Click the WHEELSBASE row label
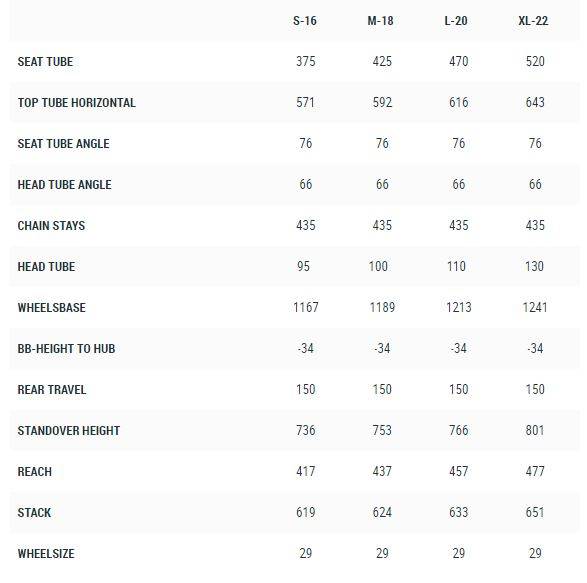The width and height of the screenshot is (587, 583). tap(52, 308)
